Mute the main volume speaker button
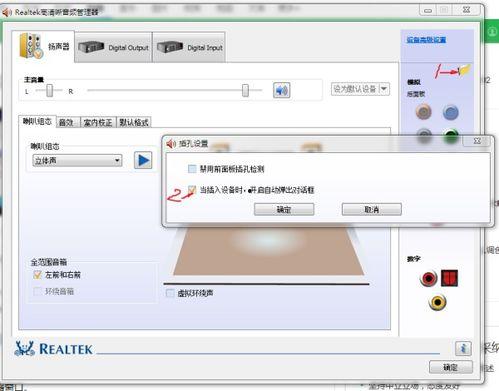 click(282, 90)
